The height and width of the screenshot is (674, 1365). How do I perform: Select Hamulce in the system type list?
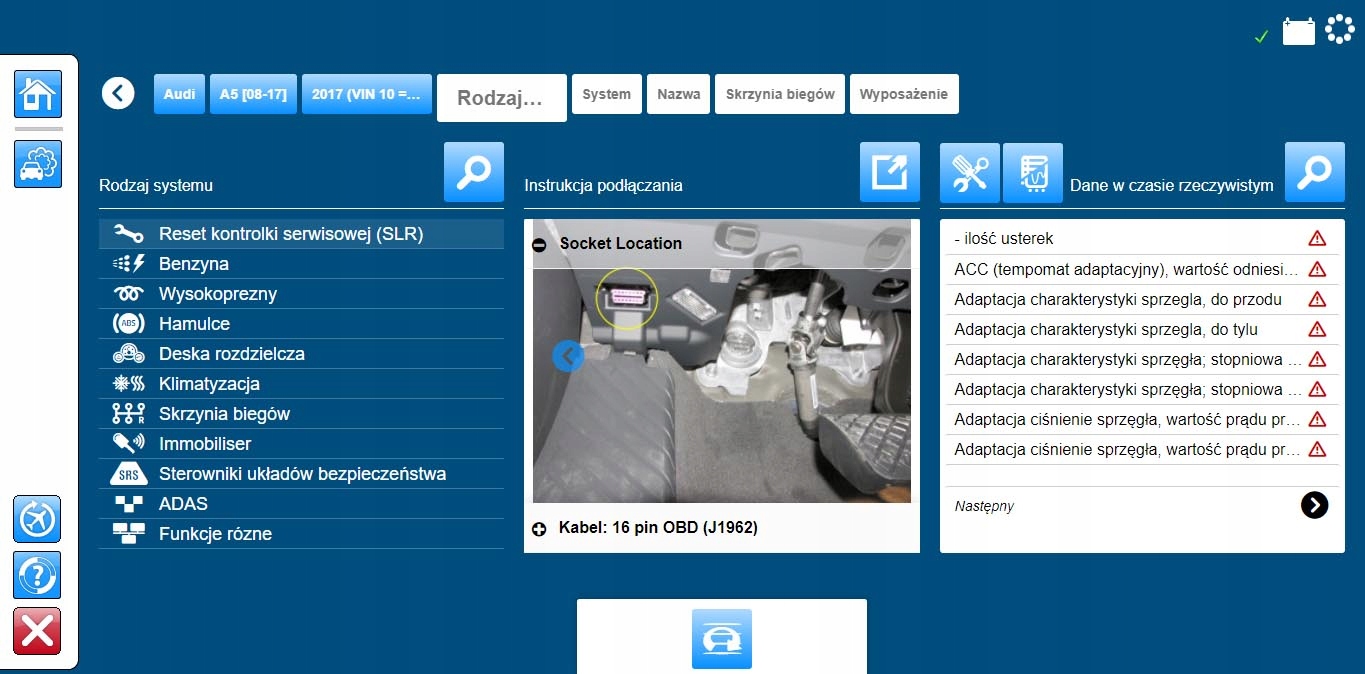coord(194,324)
